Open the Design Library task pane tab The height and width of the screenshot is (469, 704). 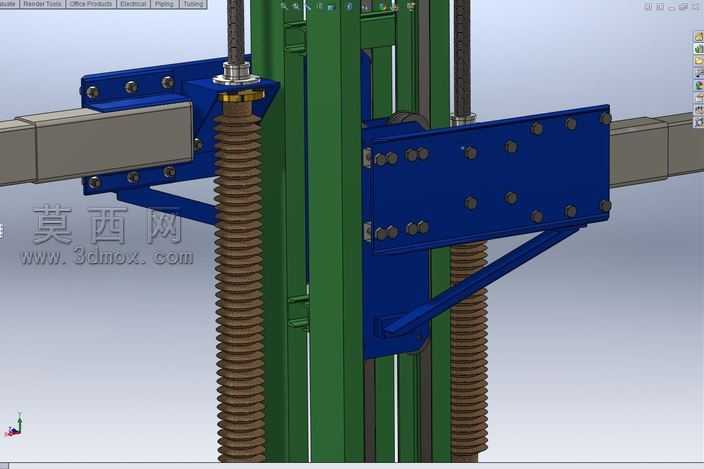pos(699,48)
